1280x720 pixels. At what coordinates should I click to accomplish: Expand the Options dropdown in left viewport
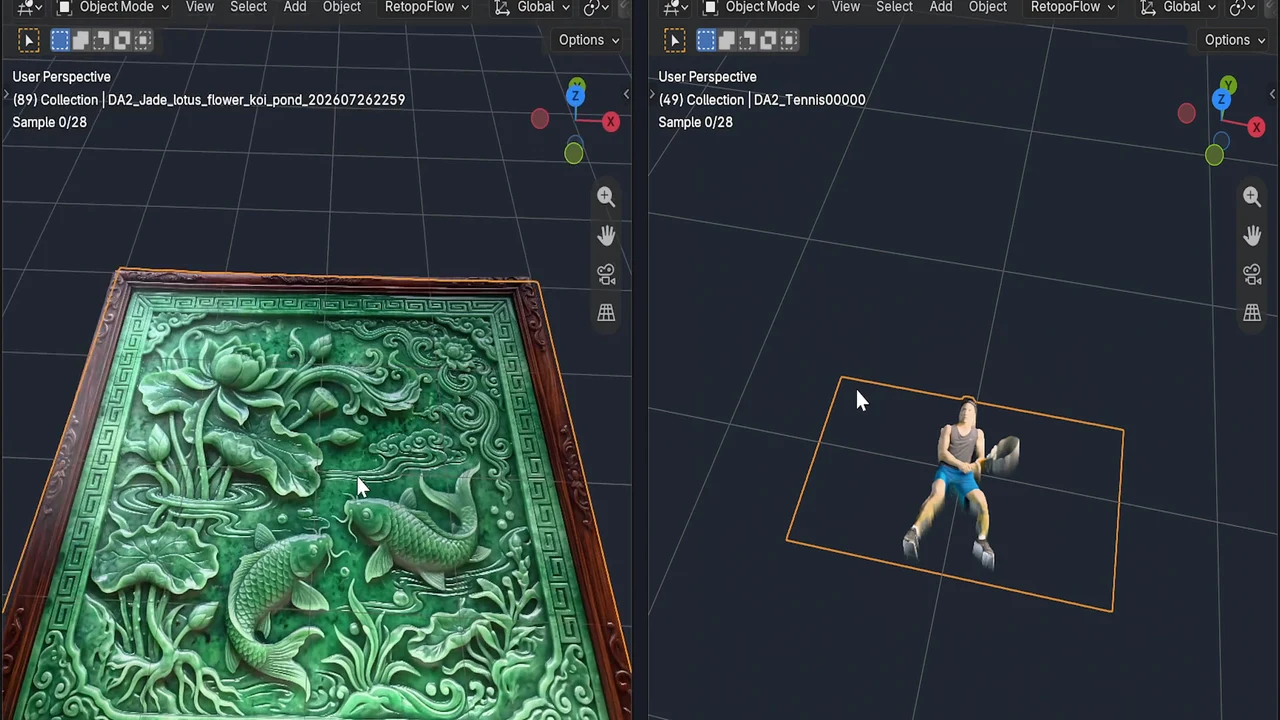tap(589, 40)
